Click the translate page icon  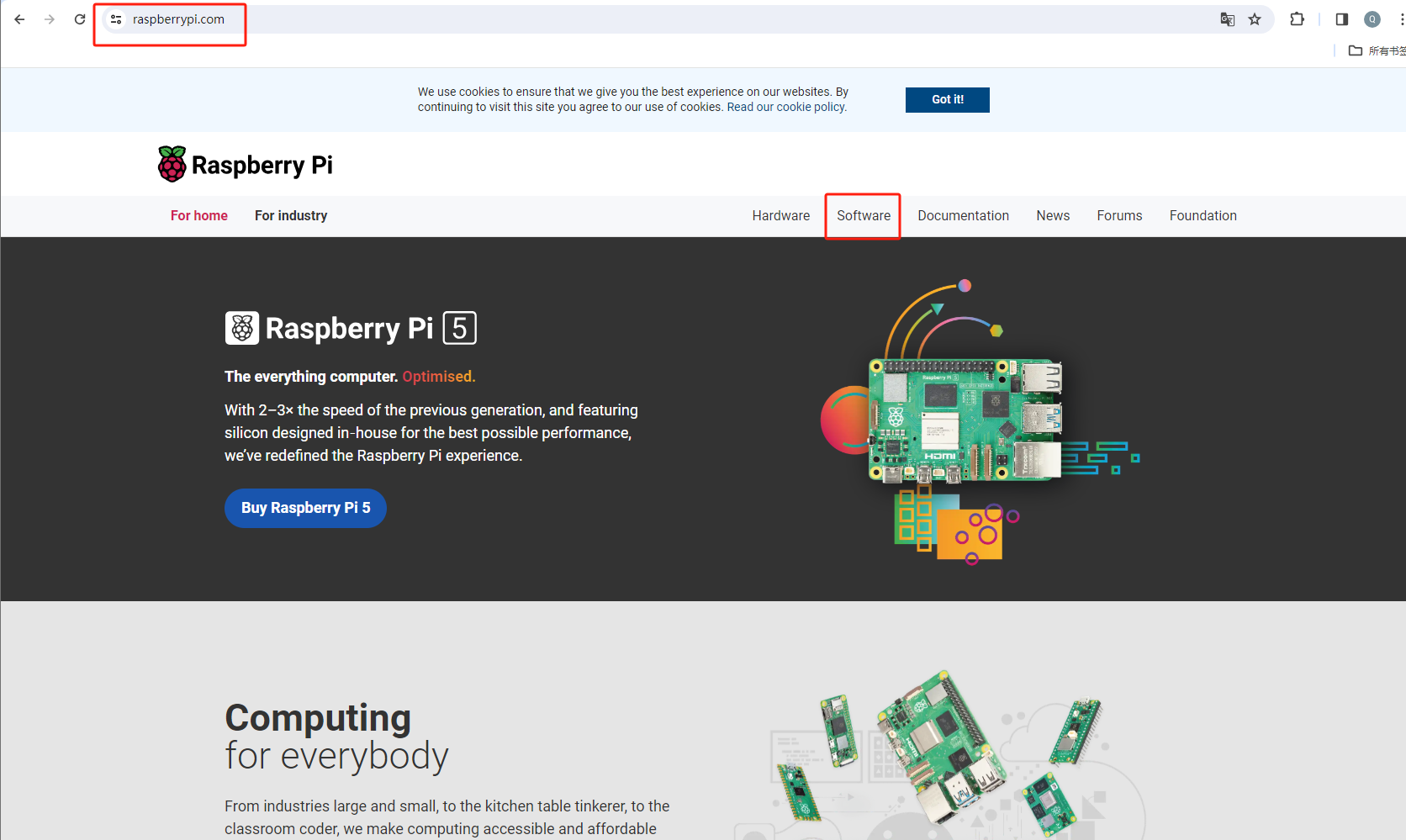click(1227, 19)
